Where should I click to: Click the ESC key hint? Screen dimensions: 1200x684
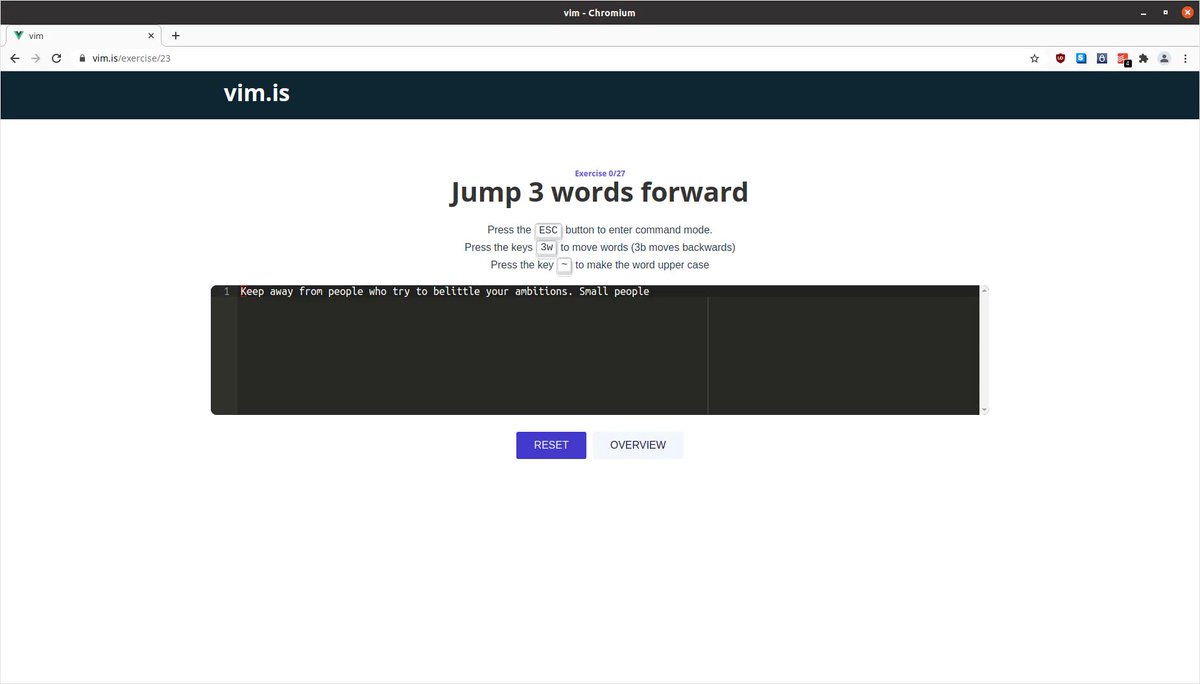(x=548, y=230)
